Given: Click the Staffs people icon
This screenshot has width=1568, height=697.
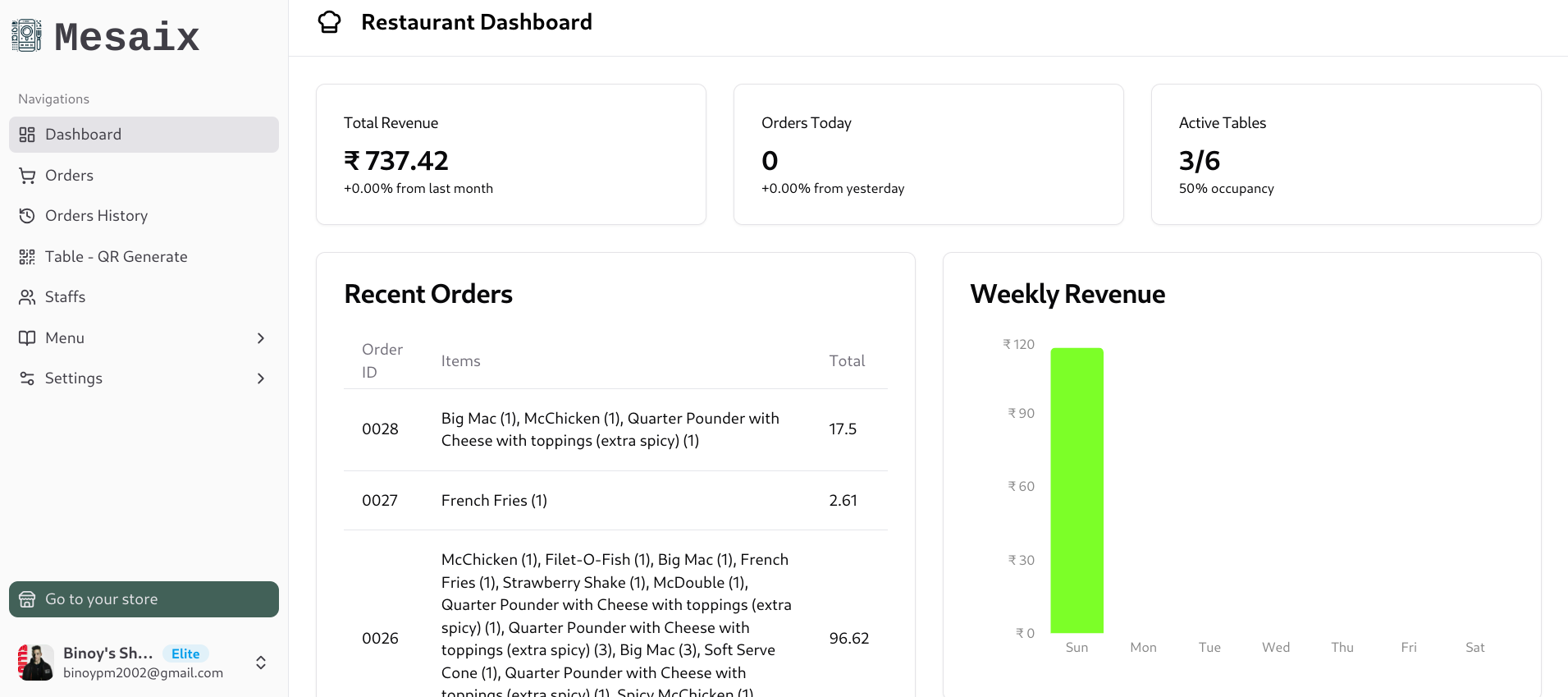Looking at the screenshot, I should [x=27, y=297].
